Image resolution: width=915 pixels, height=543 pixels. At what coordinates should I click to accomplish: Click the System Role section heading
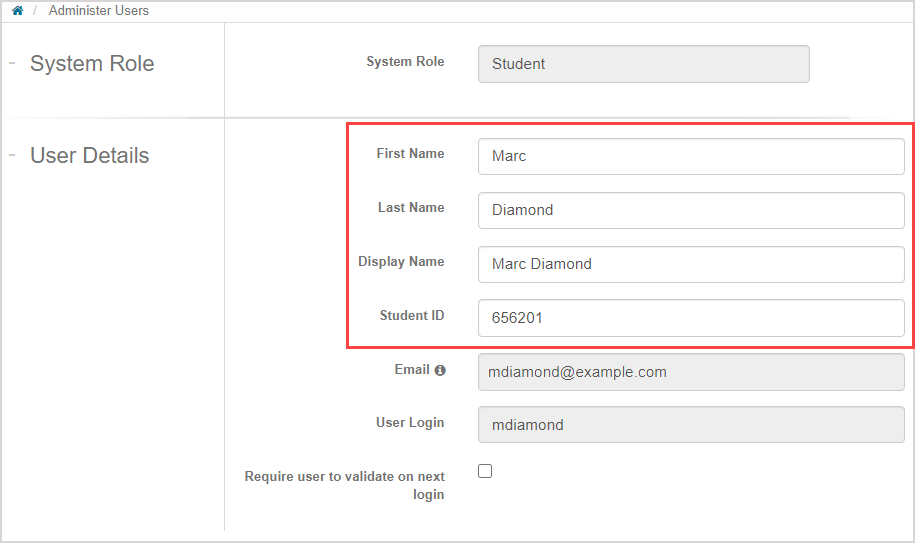click(92, 64)
